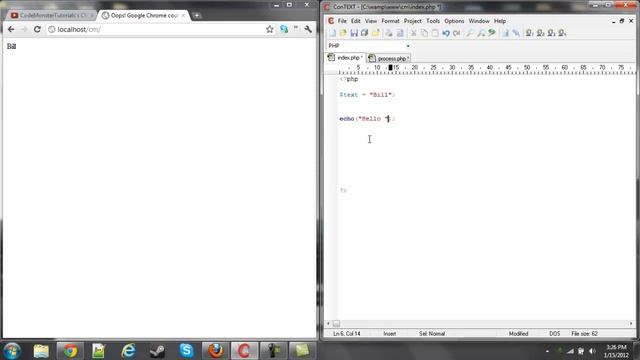Click the blue arrow icon before user command 1
The width and height of the screenshot is (640, 360).
pyautogui.click(x=516, y=33)
